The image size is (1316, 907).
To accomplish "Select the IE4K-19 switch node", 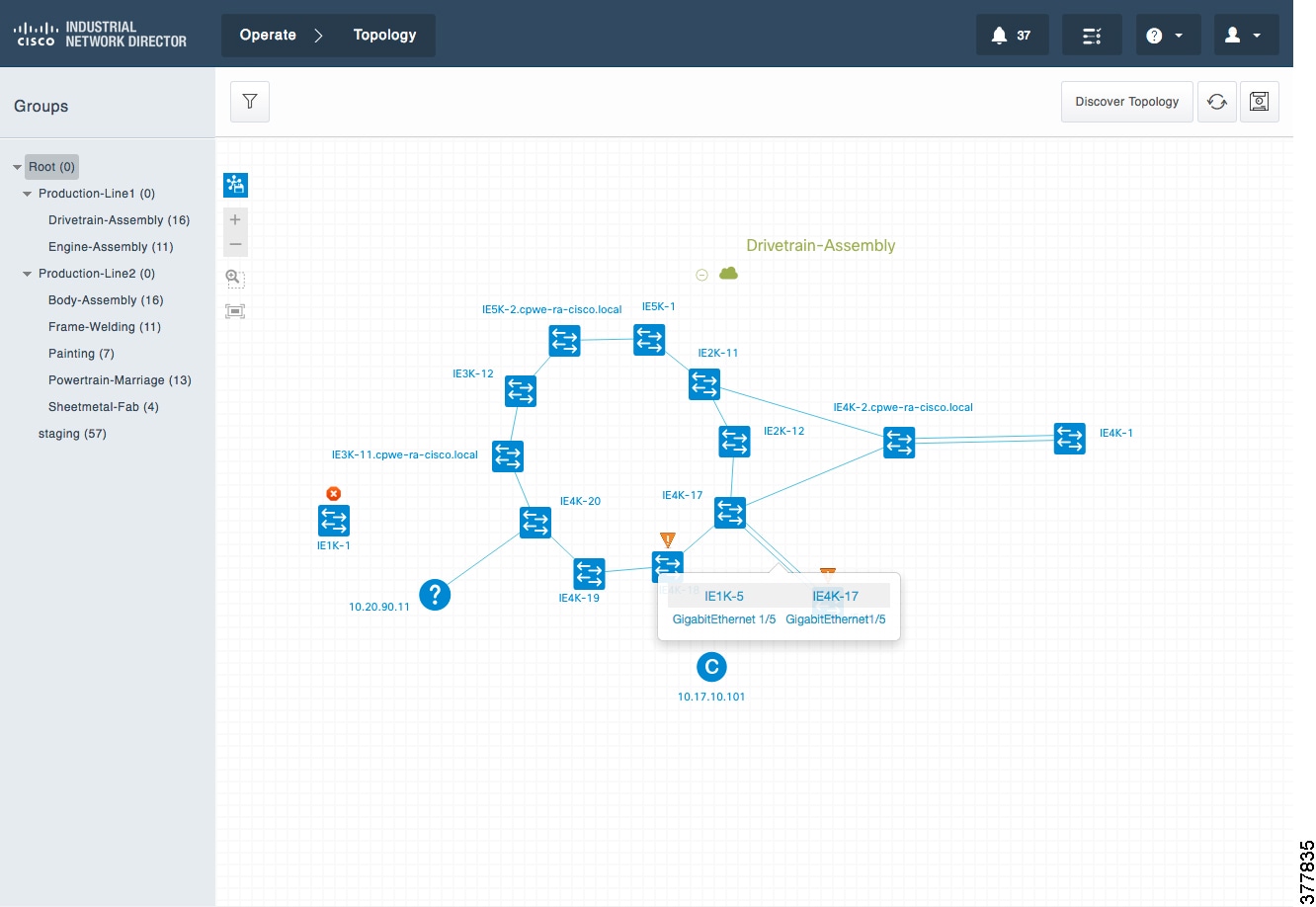I will (589, 574).
